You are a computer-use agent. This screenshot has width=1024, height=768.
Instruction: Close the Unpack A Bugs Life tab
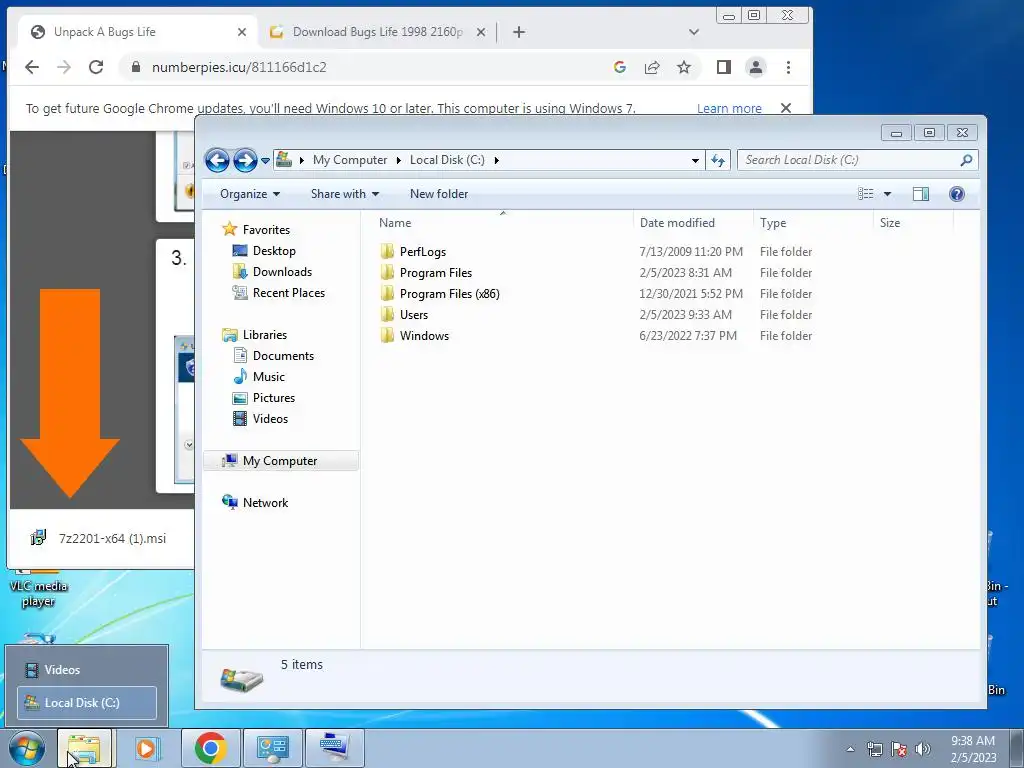tap(242, 32)
